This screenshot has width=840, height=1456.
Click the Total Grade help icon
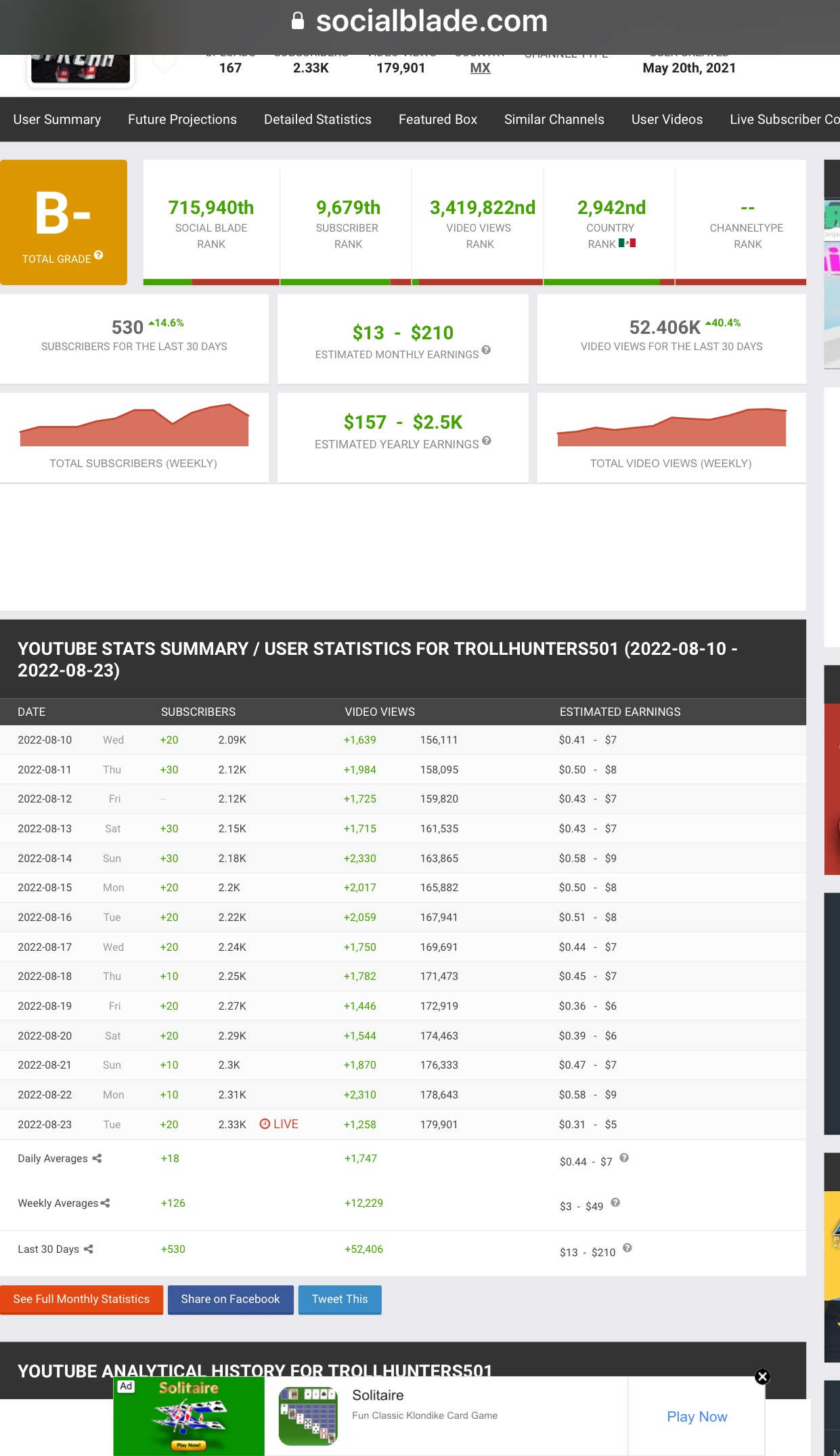click(x=99, y=255)
